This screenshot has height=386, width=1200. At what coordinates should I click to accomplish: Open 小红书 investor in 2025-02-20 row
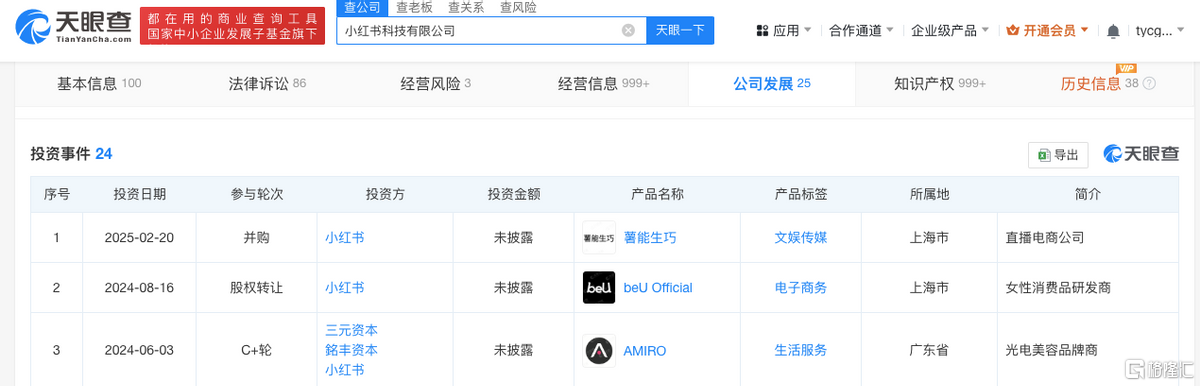tap(345, 238)
